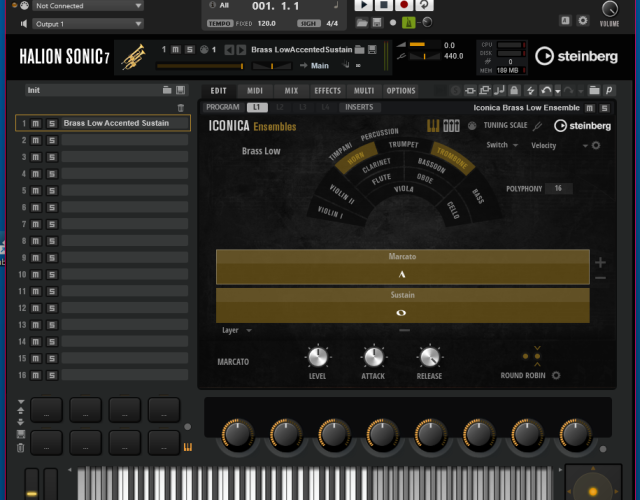Switch to the OPTIONS tab
The width and height of the screenshot is (640, 500).
pyautogui.click(x=401, y=91)
